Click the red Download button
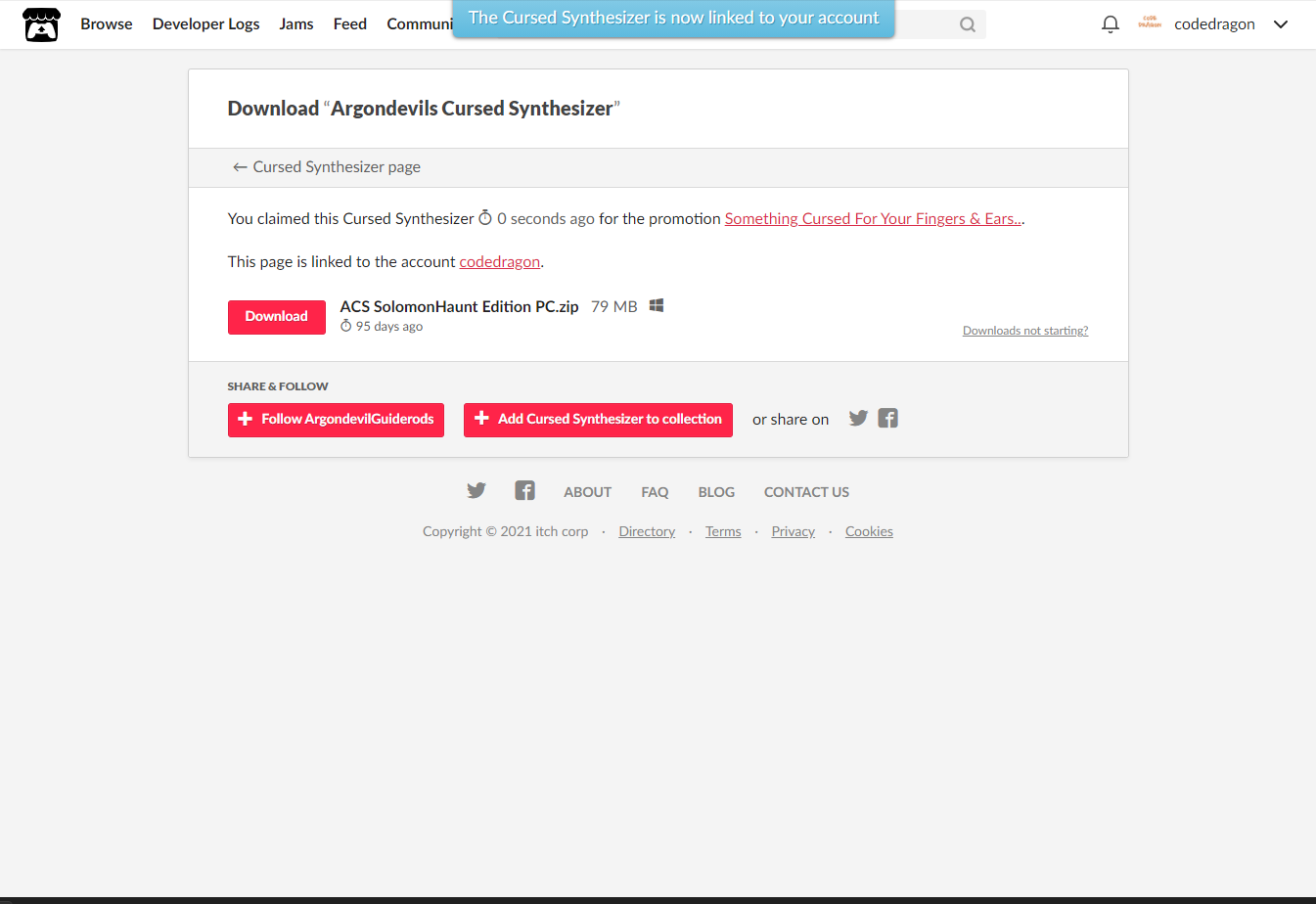 [277, 317]
